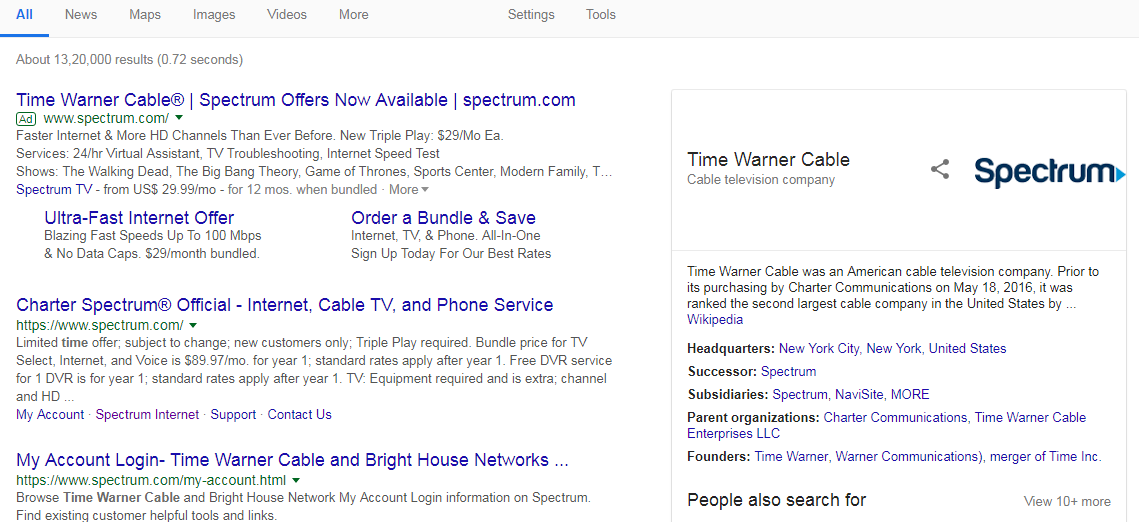Open the arrow beside https://www.spectrum.com/ result URL
Image resolution: width=1139 pixels, height=522 pixels.
point(193,325)
